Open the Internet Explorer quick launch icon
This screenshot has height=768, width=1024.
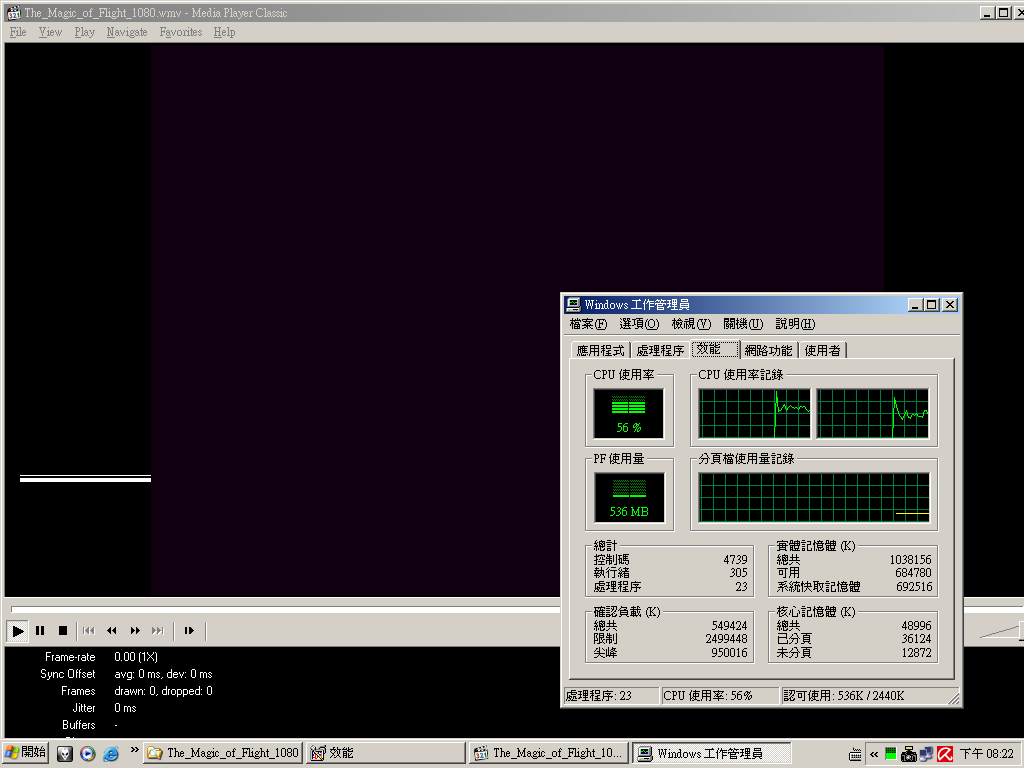click(110, 753)
